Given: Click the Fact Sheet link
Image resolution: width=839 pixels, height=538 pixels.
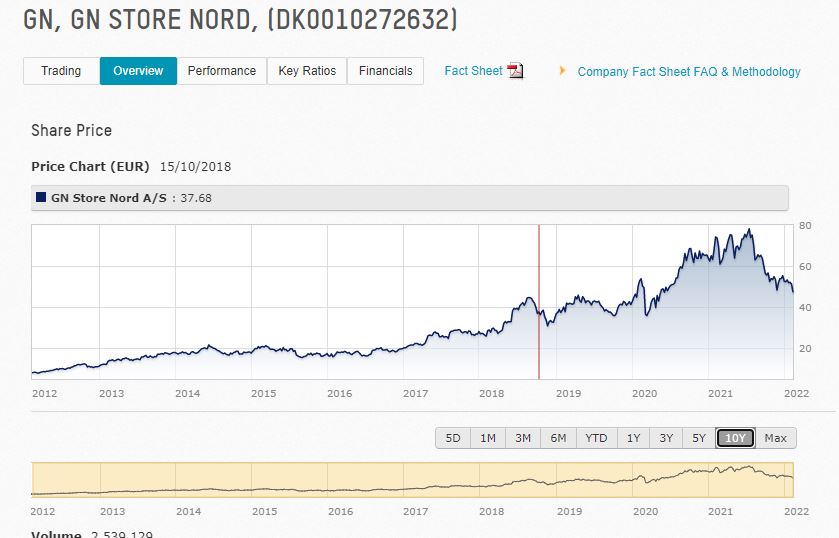Looking at the screenshot, I should [473, 71].
